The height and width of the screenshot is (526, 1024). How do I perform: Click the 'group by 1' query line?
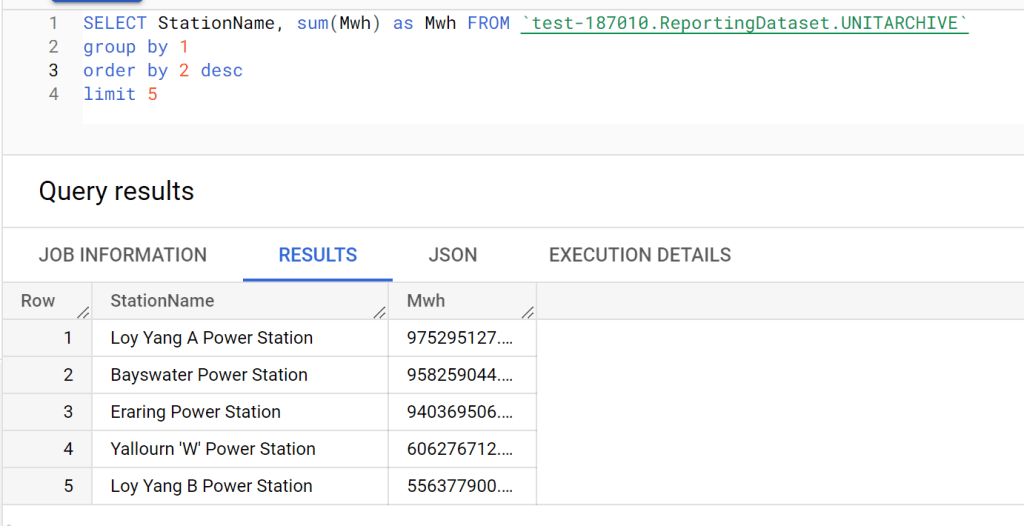135,47
